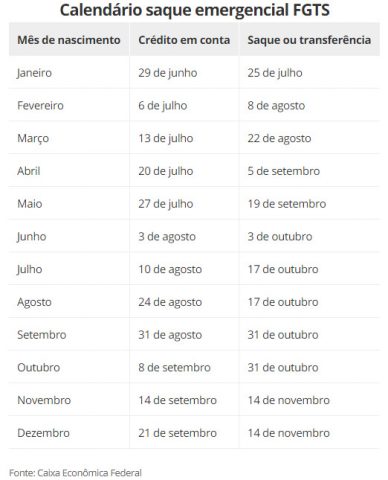The height and width of the screenshot is (480, 388).
Task: Select the Saque ou transferência column header
Action: click(309, 40)
